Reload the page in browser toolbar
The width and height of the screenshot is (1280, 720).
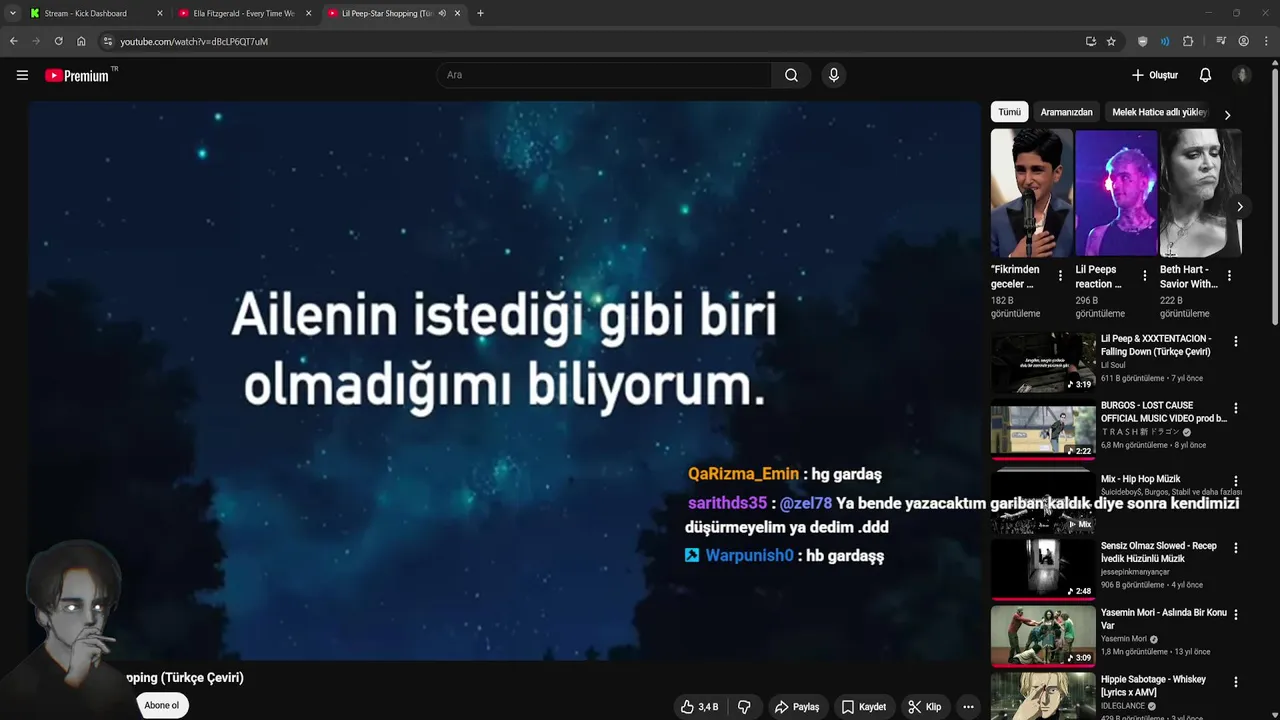[58, 41]
